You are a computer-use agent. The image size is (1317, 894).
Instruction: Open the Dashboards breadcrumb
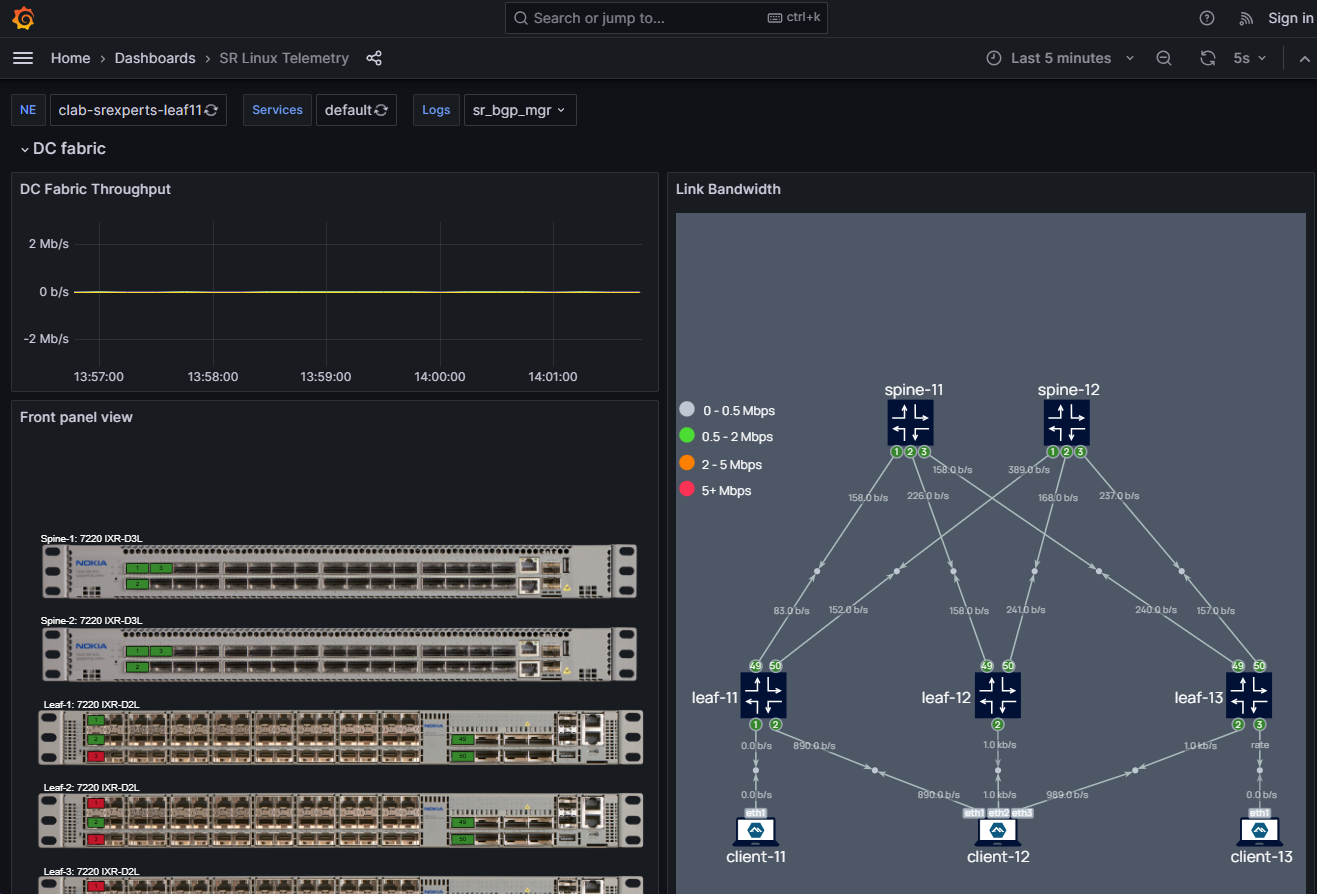click(x=155, y=58)
